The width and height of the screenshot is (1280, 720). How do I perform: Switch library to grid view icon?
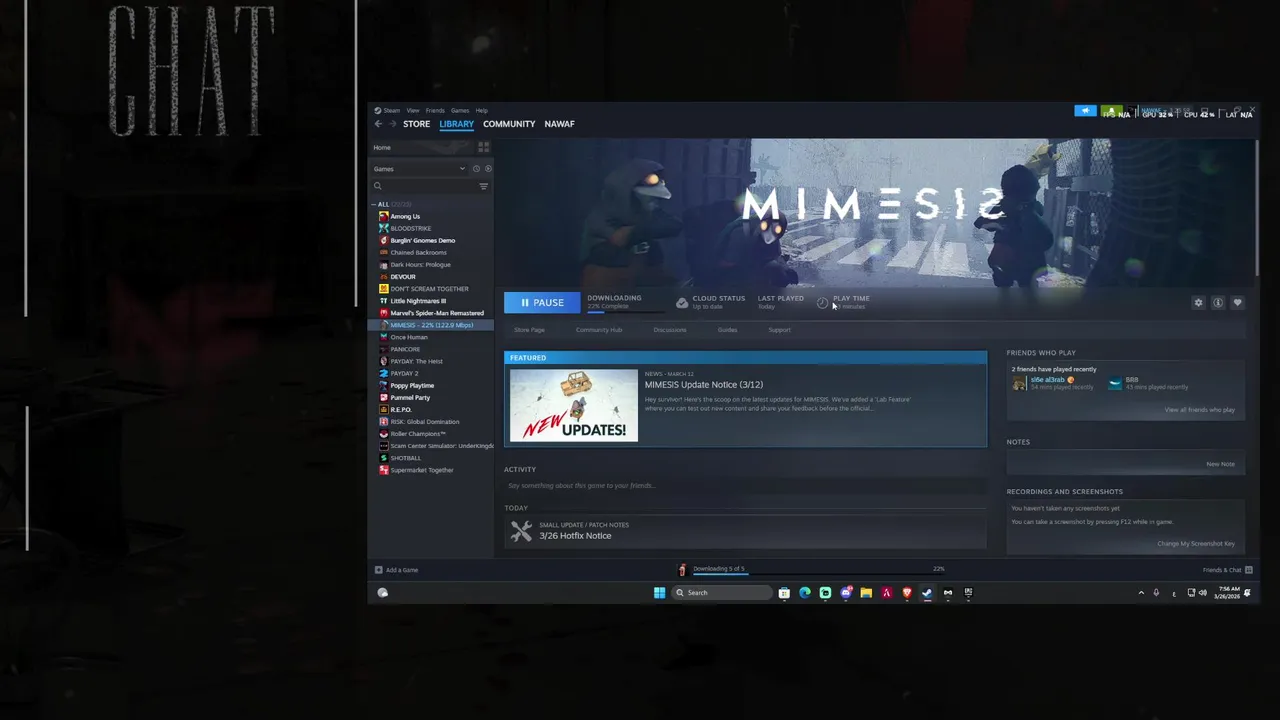(x=484, y=147)
